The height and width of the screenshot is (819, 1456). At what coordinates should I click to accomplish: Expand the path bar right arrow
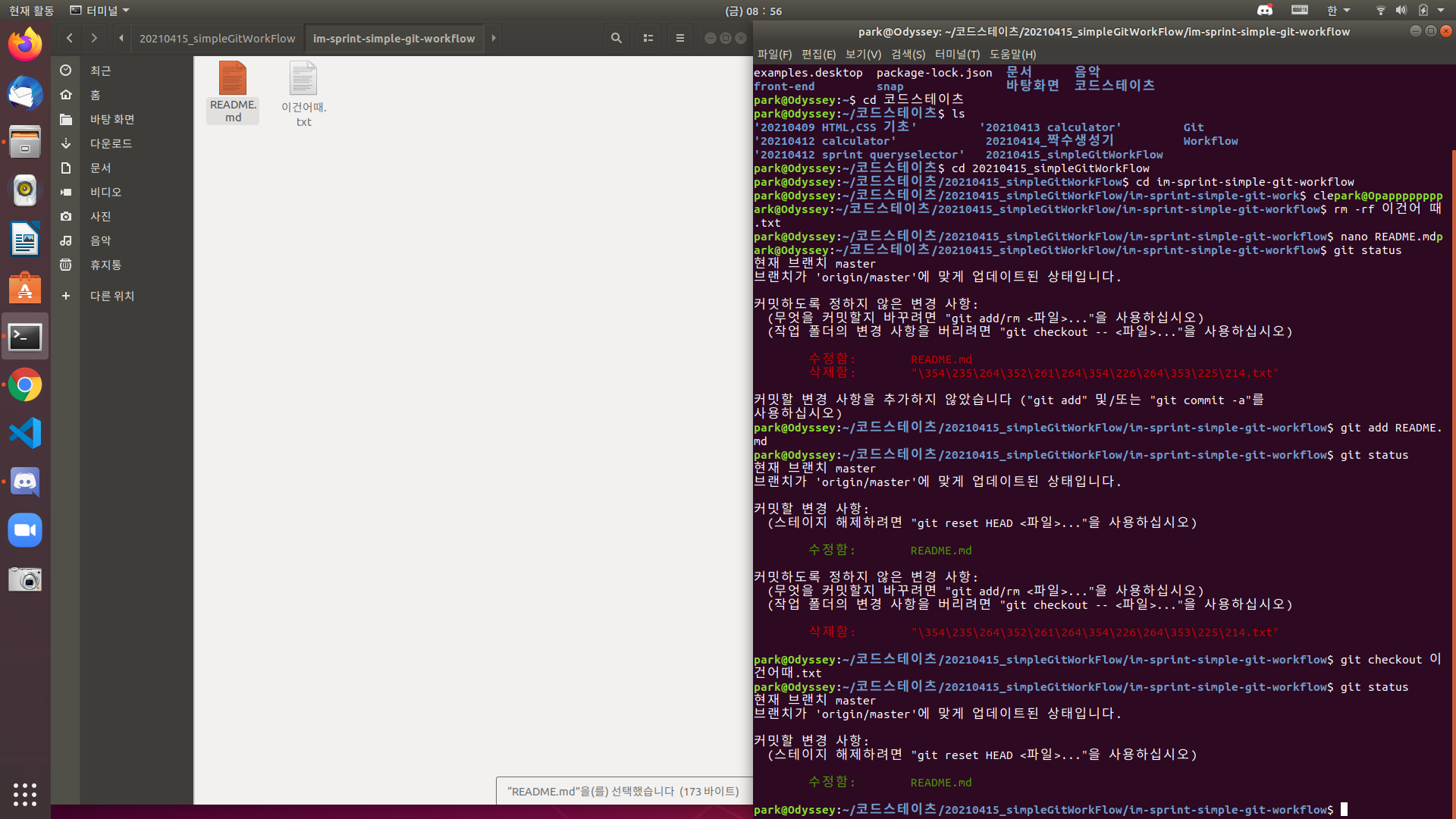coord(494,38)
